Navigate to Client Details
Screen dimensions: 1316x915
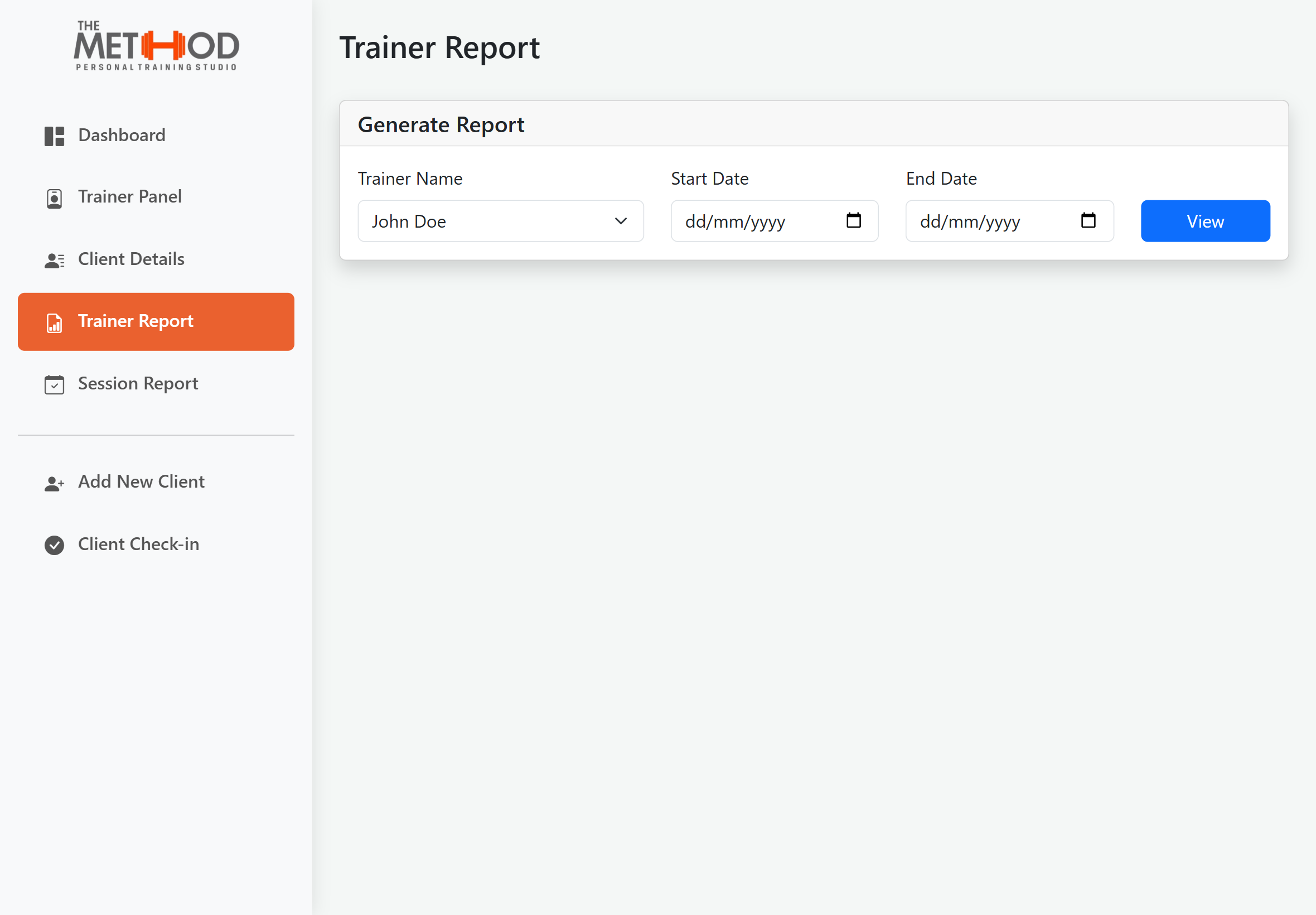[131, 259]
